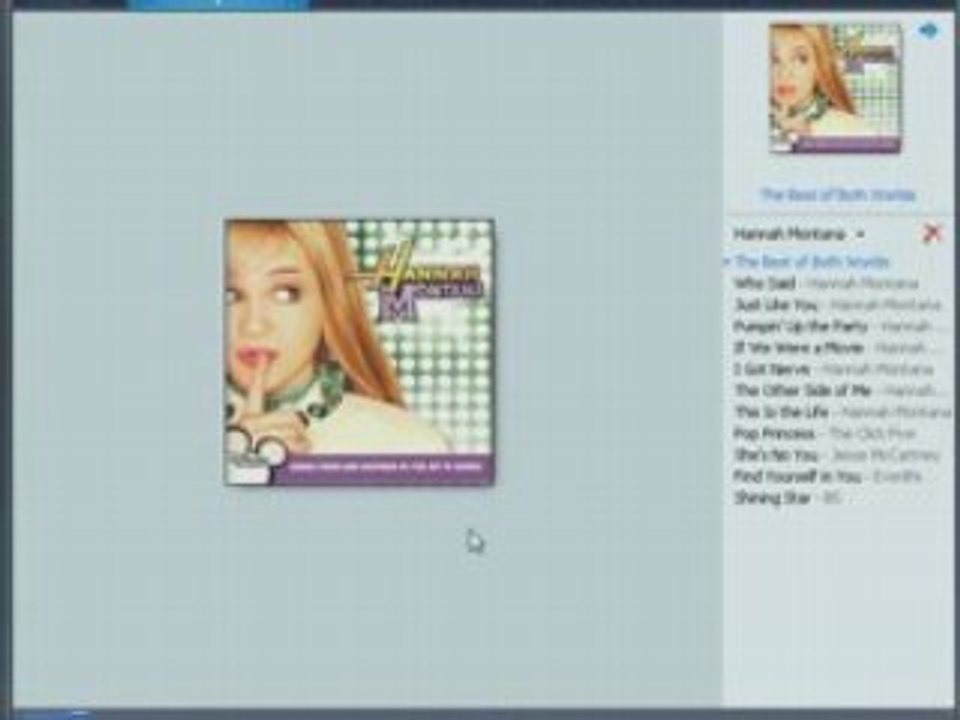Select 'Who Said' in the playlist

825,283
